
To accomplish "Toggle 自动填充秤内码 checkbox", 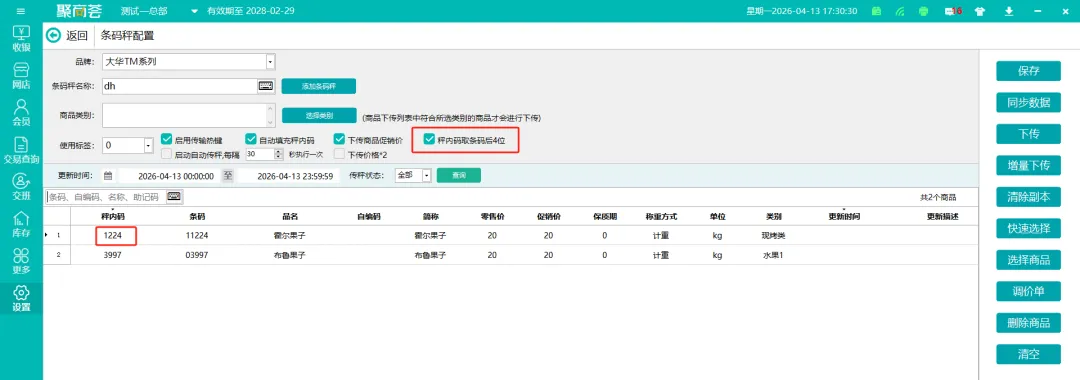I will point(251,139).
